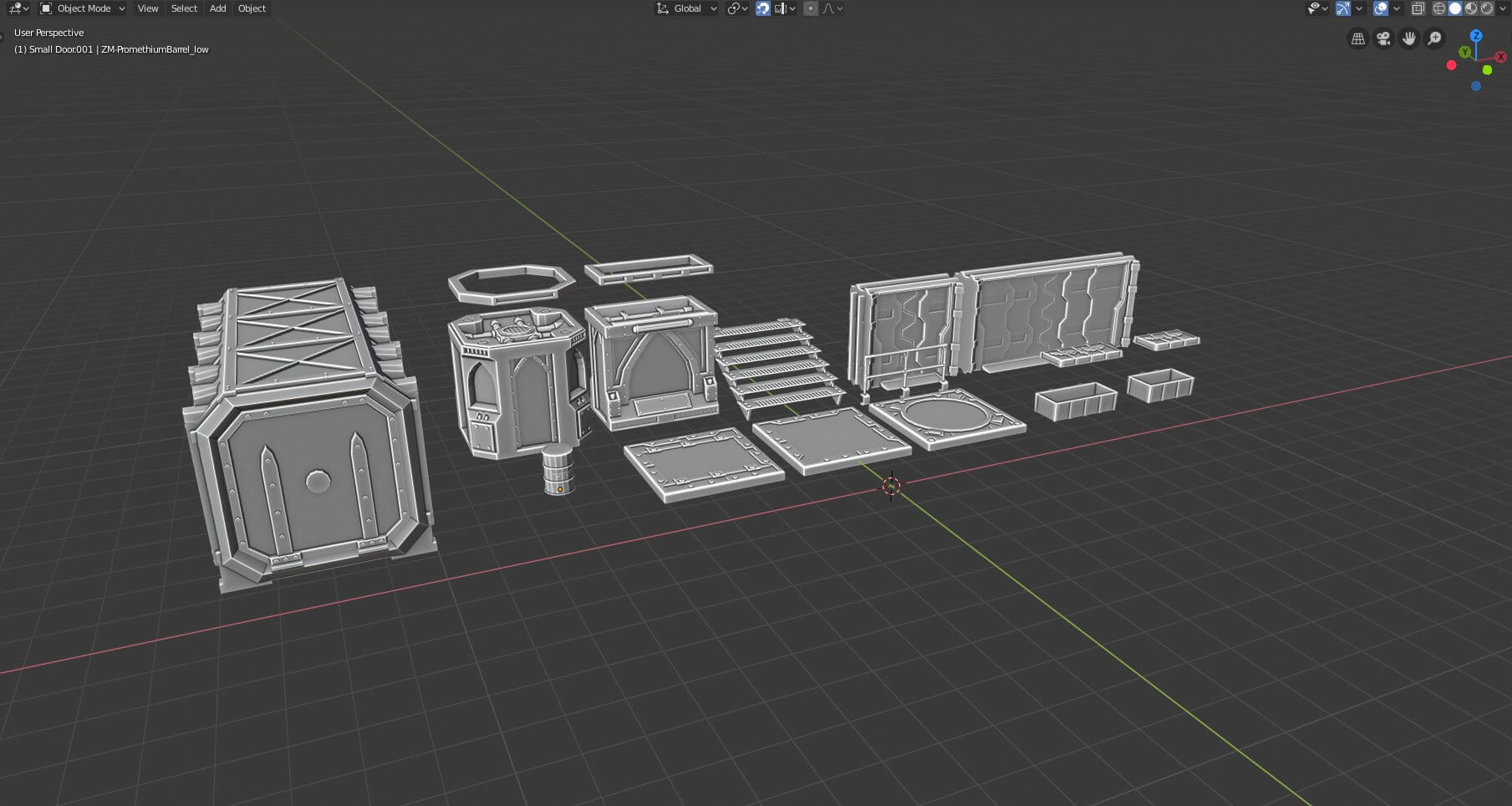Click the bright green negative Y dot
Screen dimensions: 1512x806
(1487, 70)
